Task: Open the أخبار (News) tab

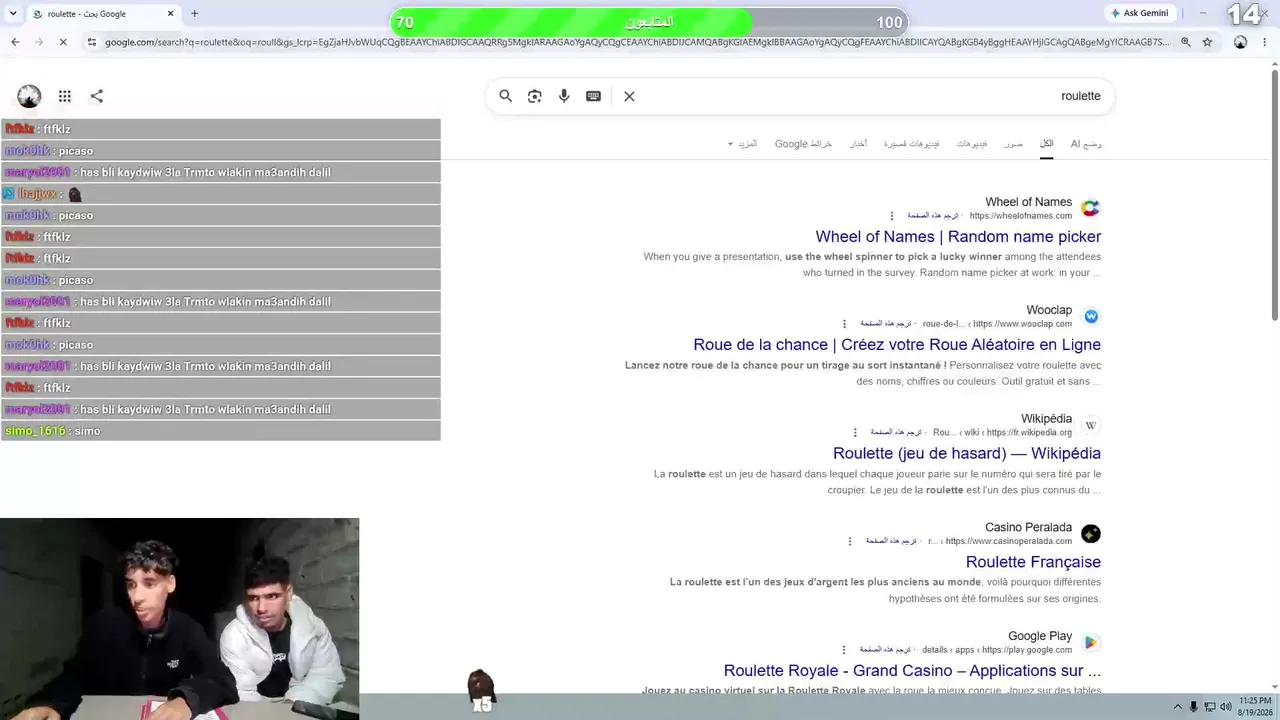Action: click(858, 144)
